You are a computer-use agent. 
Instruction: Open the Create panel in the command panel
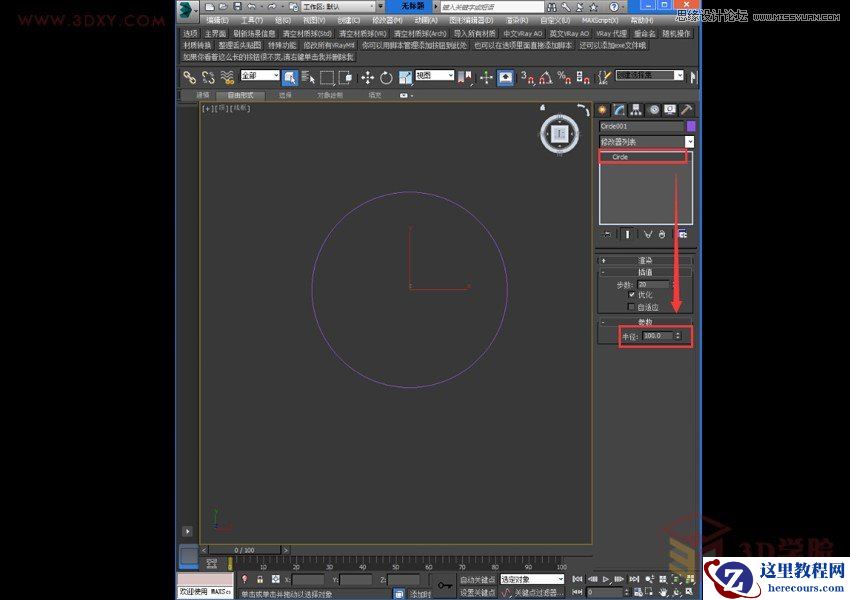pyautogui.click(x=602, y=110)
